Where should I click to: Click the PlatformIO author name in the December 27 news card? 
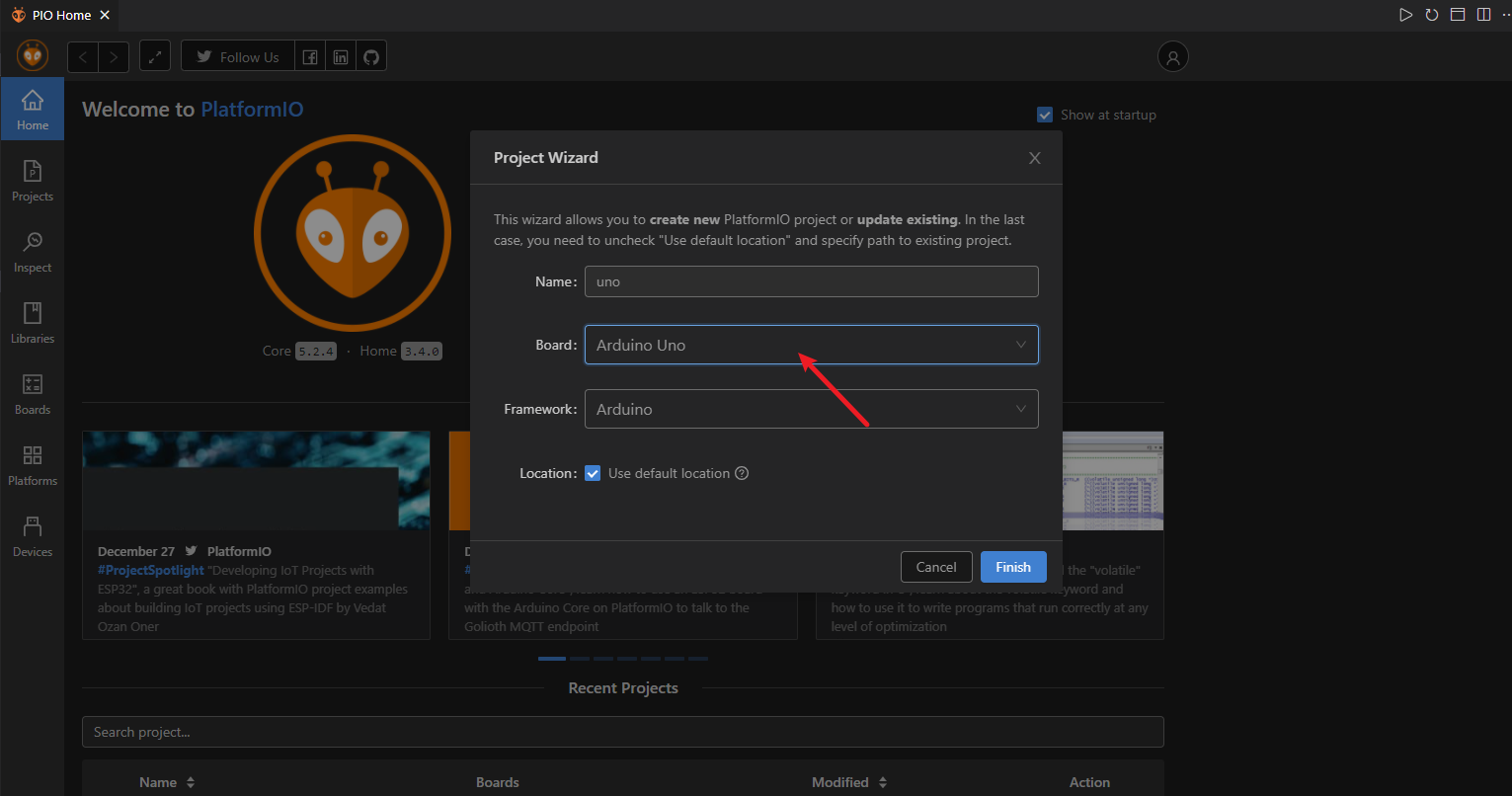pyautogui.click(x=239, y=551)
